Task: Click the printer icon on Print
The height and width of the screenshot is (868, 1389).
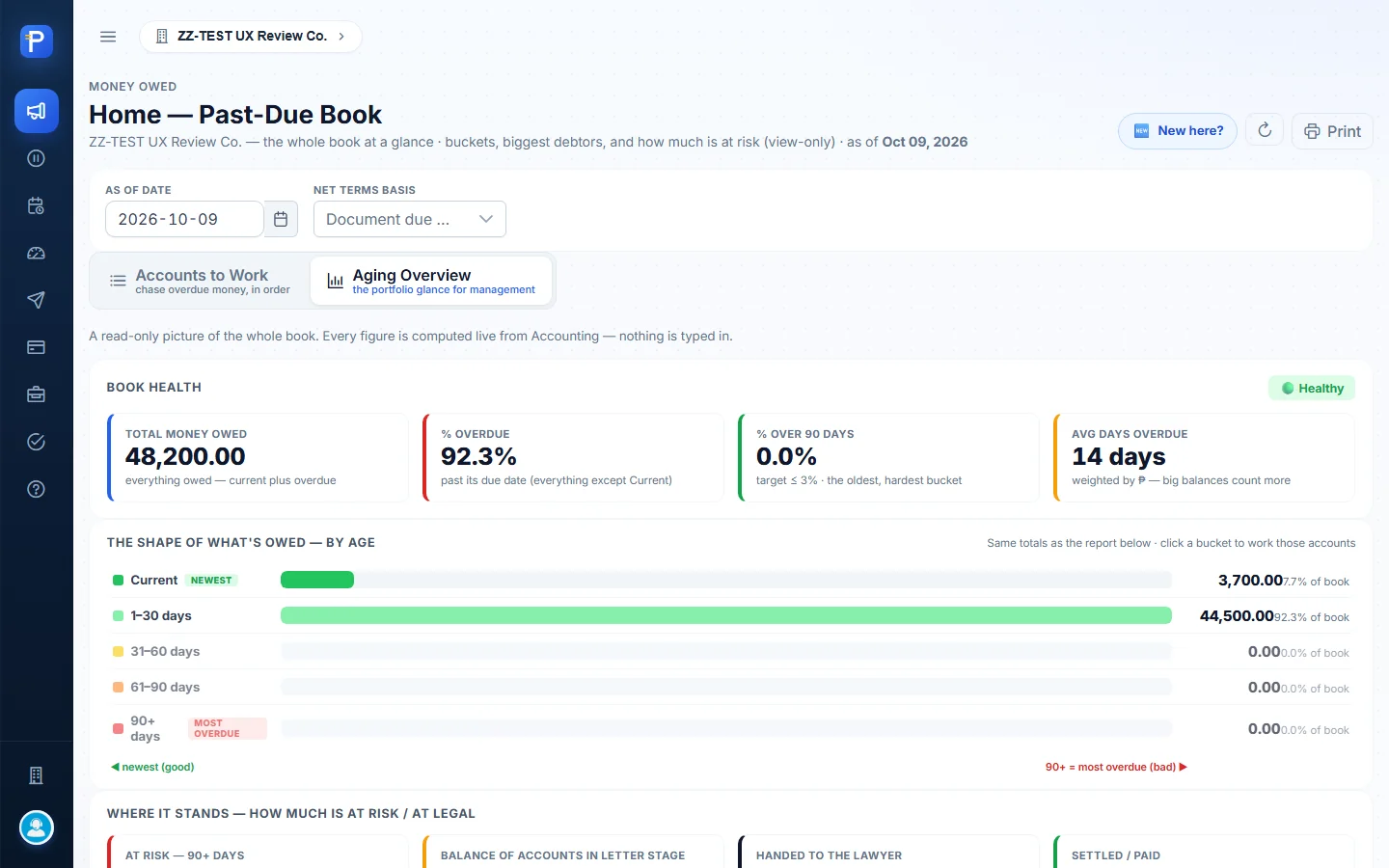Action: pos(1312,131)
